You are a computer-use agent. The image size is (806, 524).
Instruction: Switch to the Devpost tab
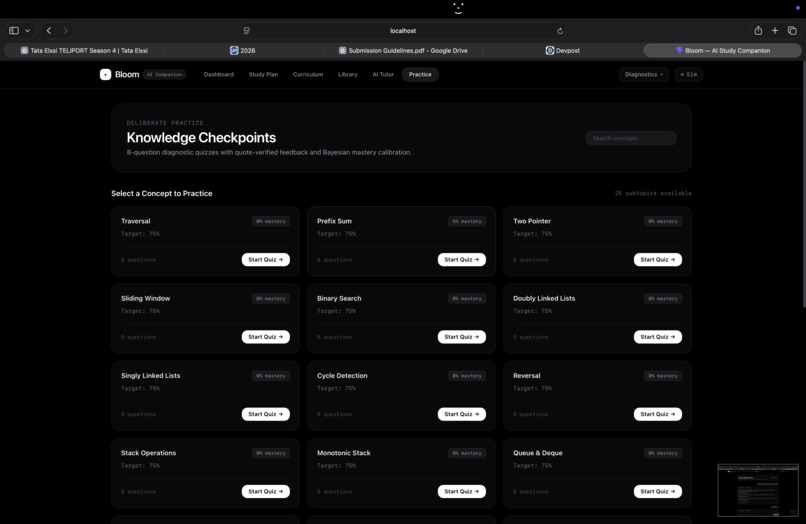click(563, 50)
